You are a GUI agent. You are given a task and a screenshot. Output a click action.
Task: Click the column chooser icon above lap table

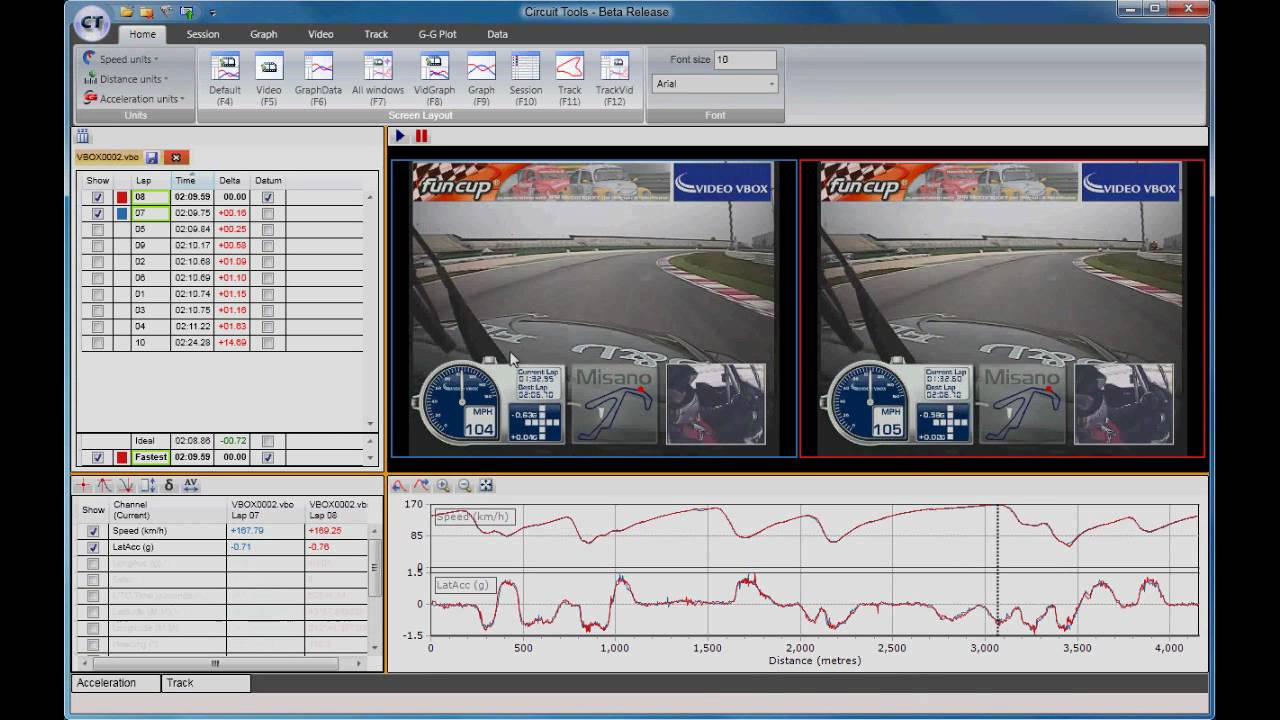[x=83, y=136]
